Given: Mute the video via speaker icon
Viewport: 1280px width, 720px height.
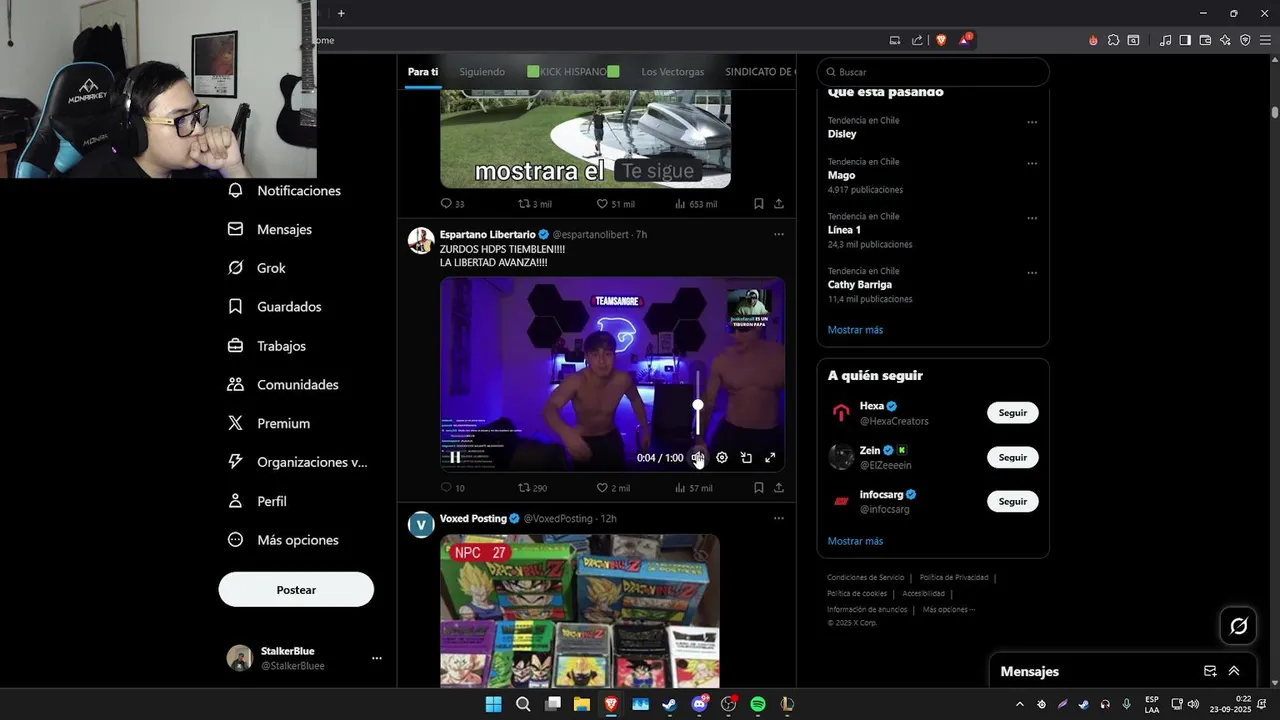Looking at the screenshot, I should pyautogui.click(x=698, y=458).
